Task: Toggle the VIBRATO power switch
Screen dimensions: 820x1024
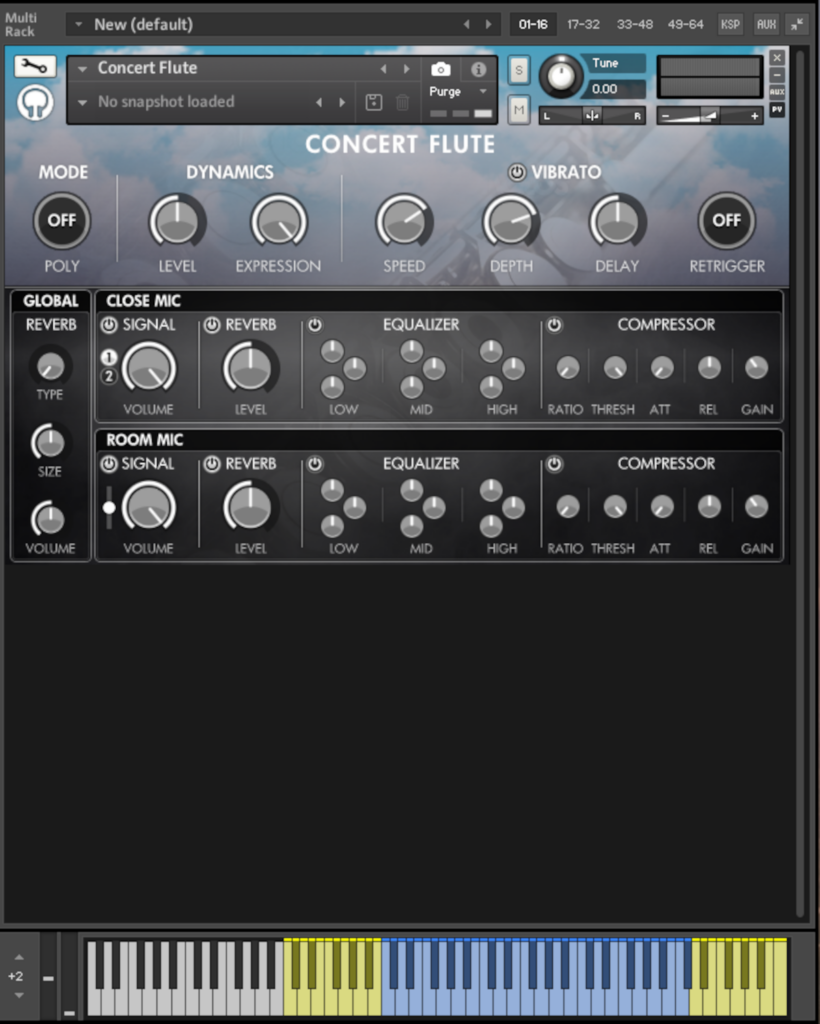Action: click(x=517, y=172)
